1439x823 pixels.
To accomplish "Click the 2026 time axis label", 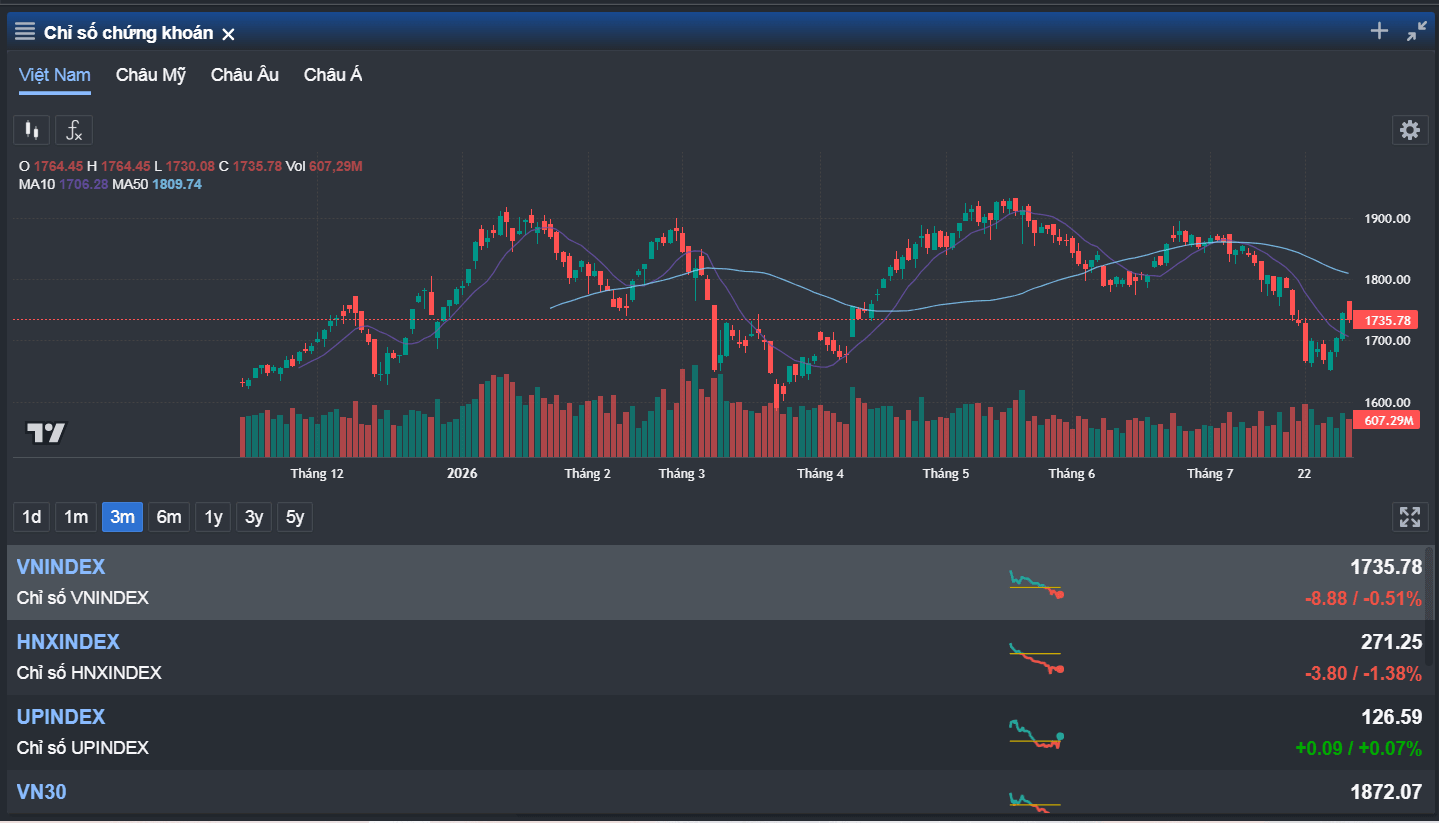I will point(462,474).
